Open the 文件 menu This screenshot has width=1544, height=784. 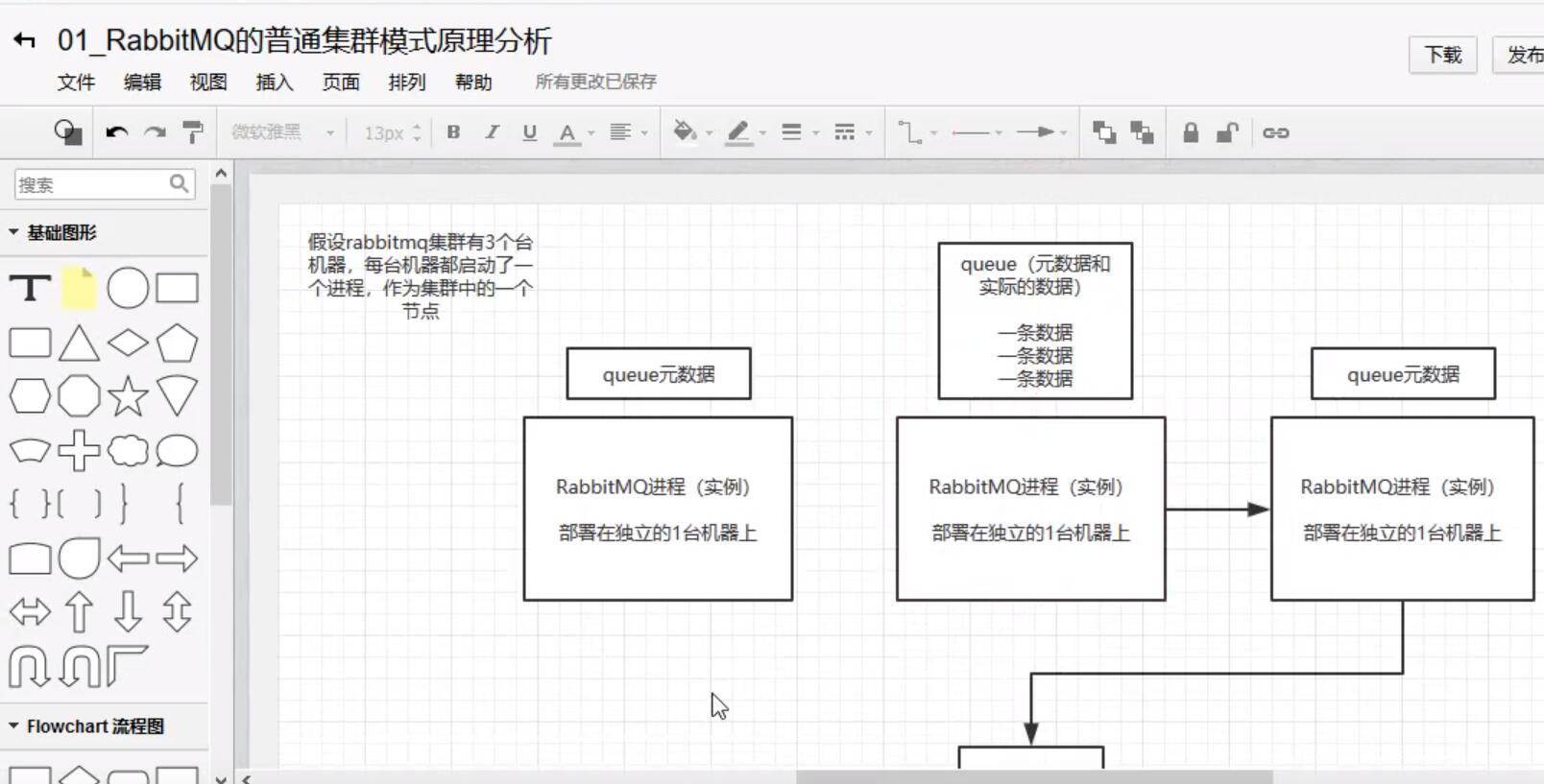(76, 82)
